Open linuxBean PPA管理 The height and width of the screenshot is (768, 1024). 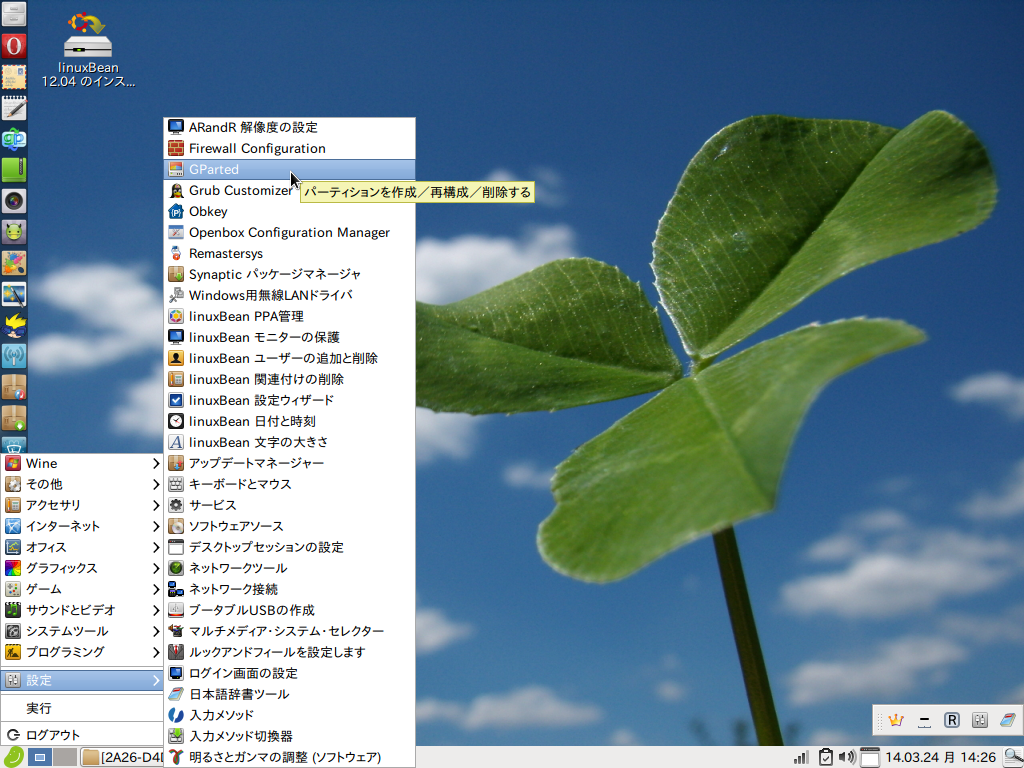click(x=289, y=316)
